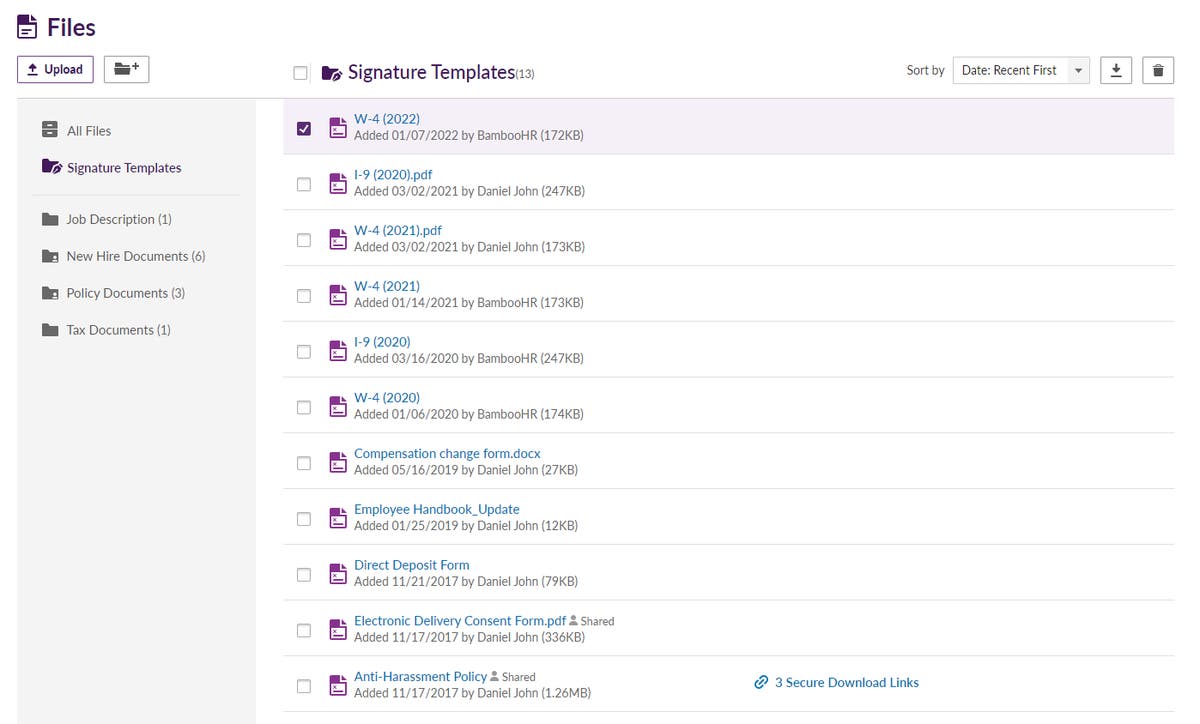
Task: Click the trash delete icon
Action: 1158,70
